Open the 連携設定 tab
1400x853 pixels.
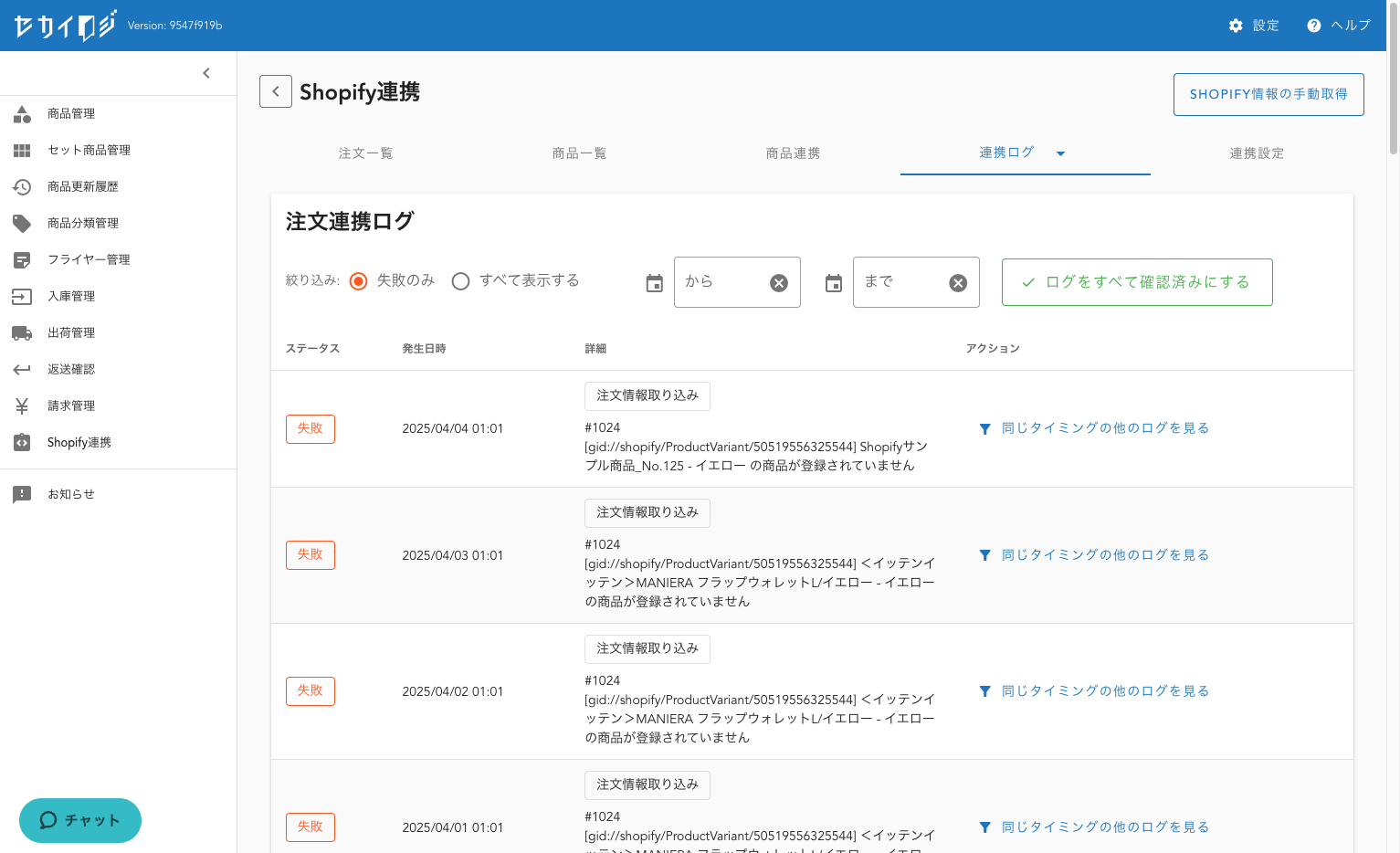1257,153
